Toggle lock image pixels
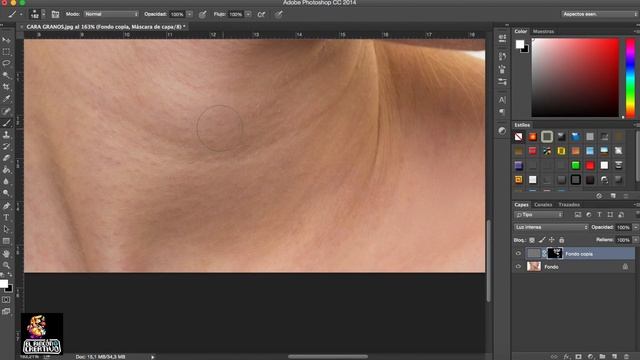640x360 pixels. pos(542,240)
